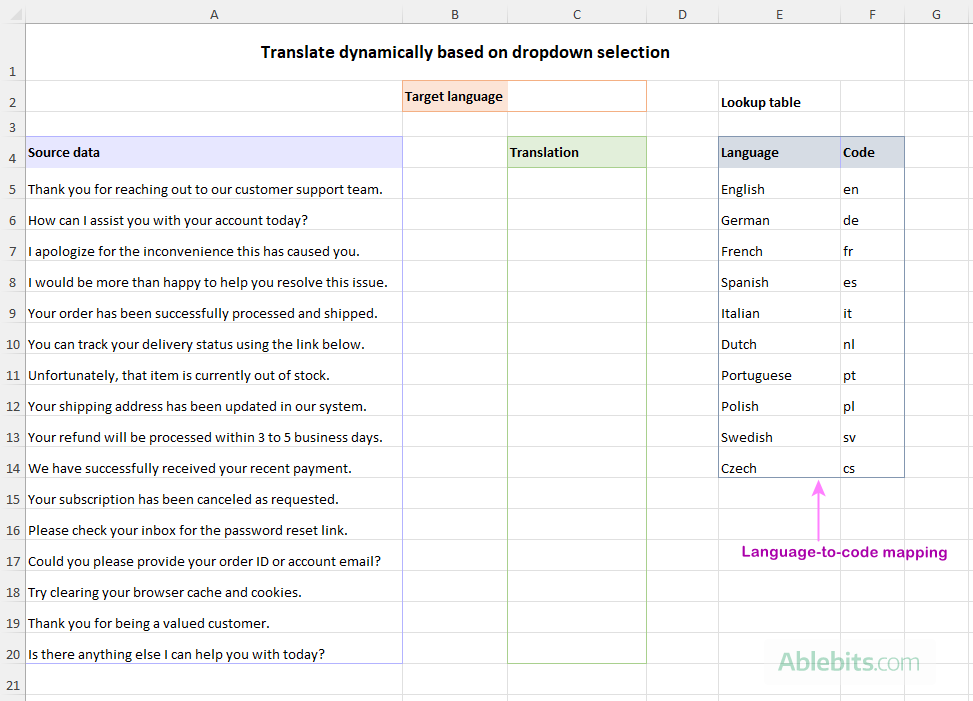
Task: Click 'Unfortunately, that item is currently out' cell
Action: [214, 370]
